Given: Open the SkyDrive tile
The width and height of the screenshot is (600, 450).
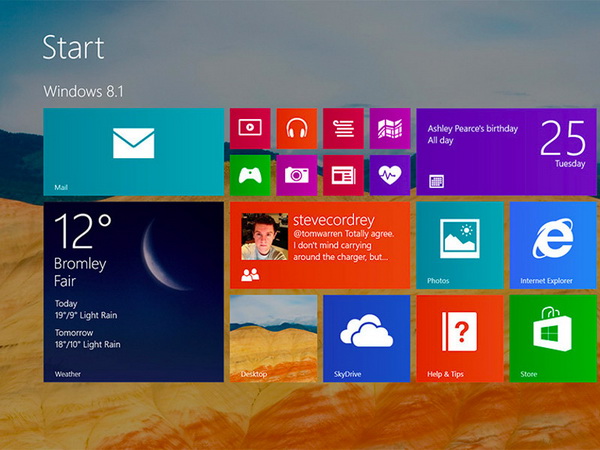Looking at the screenshot, I should pyautogui.click(x=366, y=338).
